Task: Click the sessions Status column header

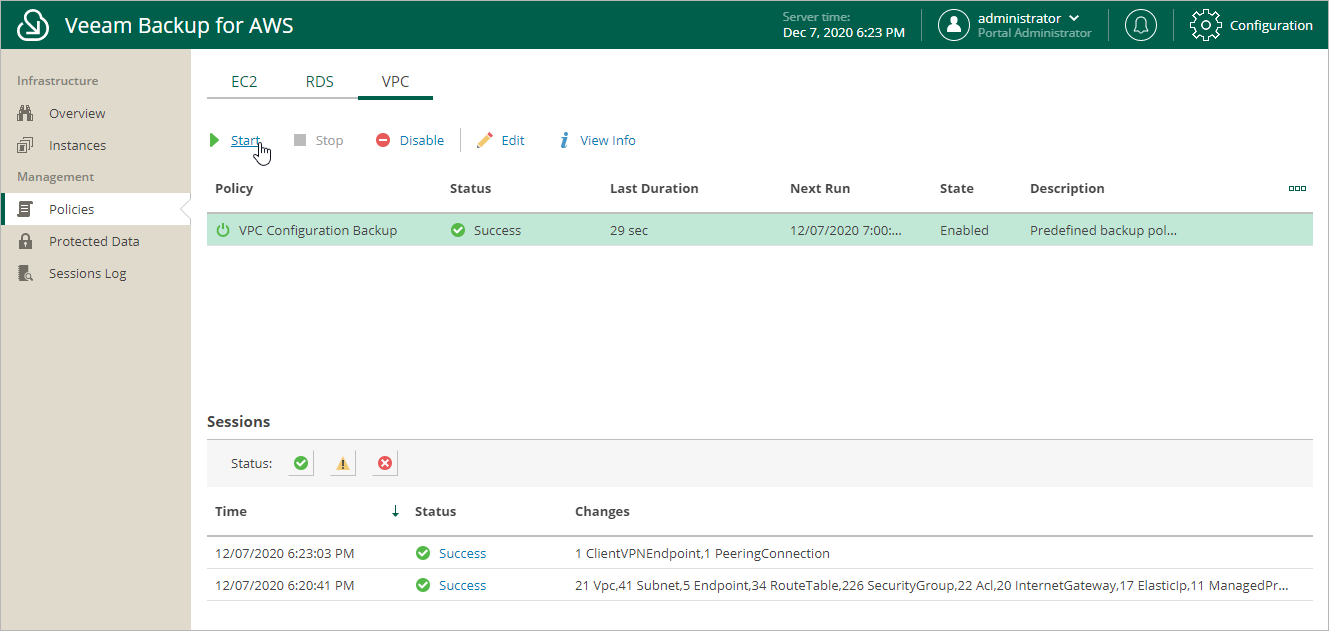Action: pos(435,511)
